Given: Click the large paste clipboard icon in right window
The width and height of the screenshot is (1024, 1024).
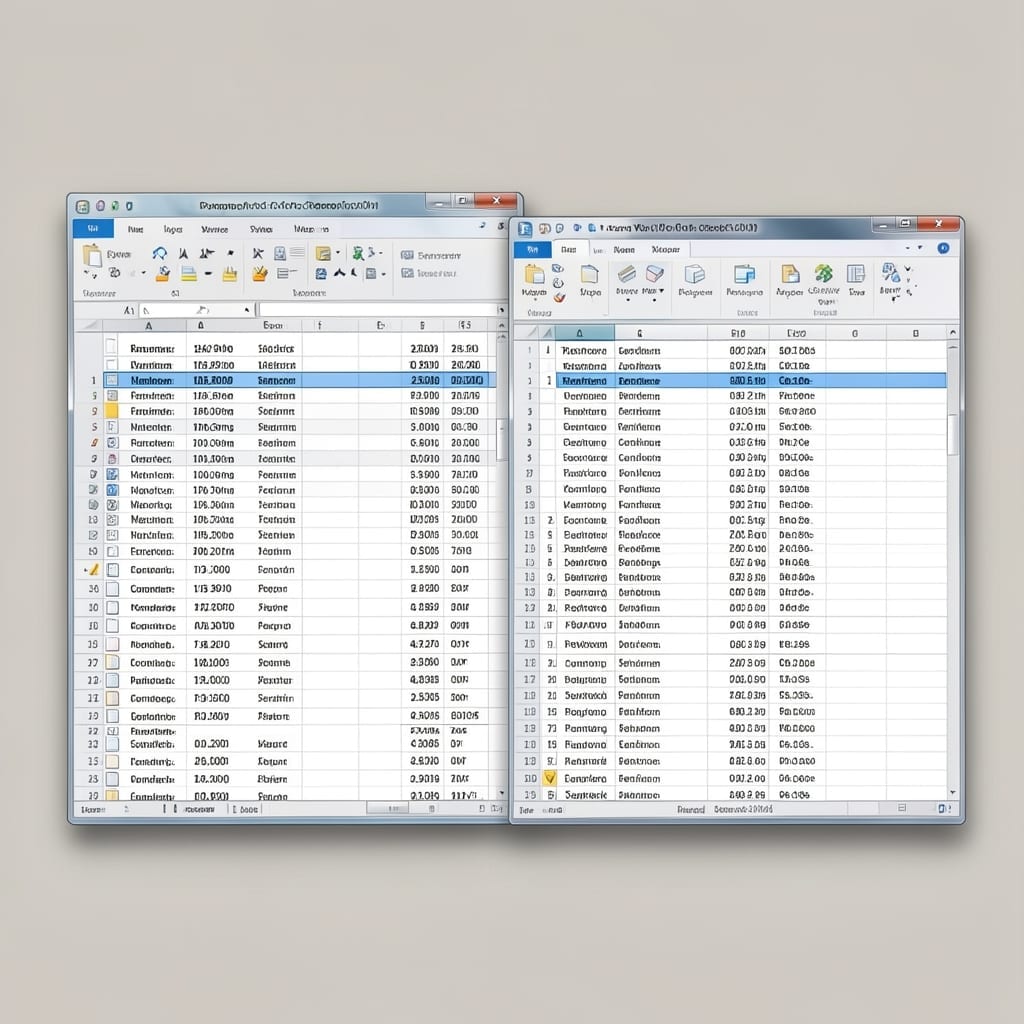Looking at the screenshot, I should pyautogui.click(x=534, y=275).
